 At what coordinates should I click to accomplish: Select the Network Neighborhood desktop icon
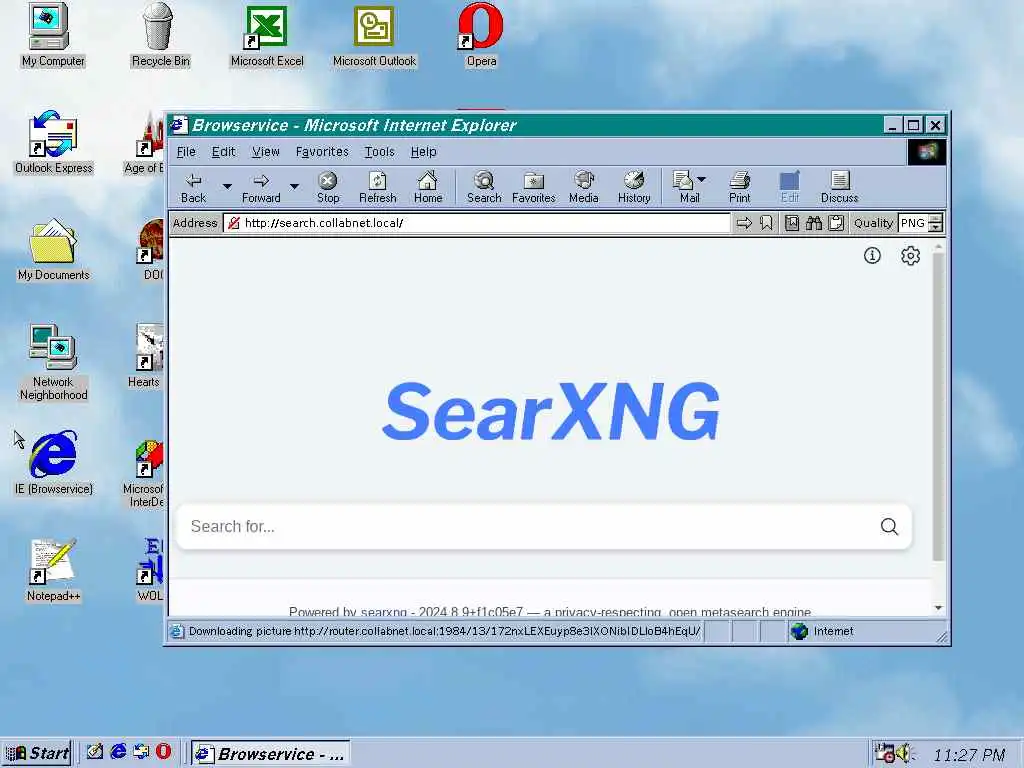pos(54,362)
